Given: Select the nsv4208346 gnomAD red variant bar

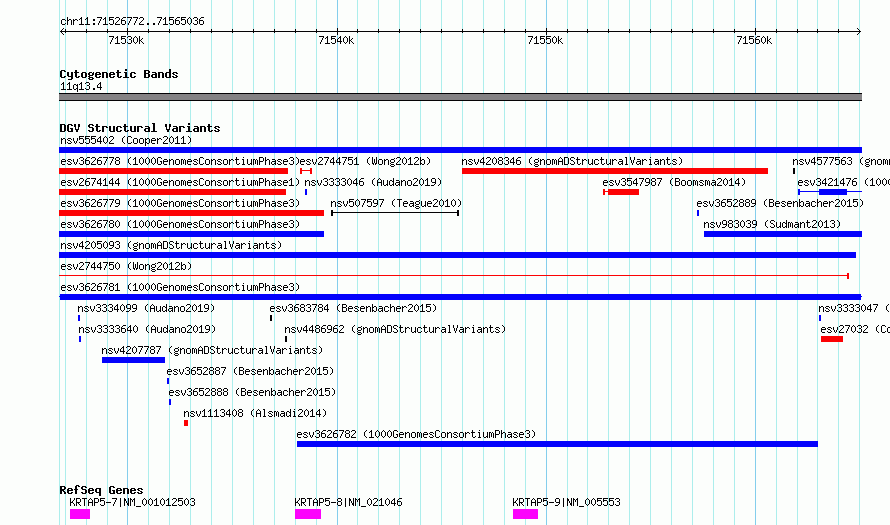Looking at the screenshot, I should [615, 171].
